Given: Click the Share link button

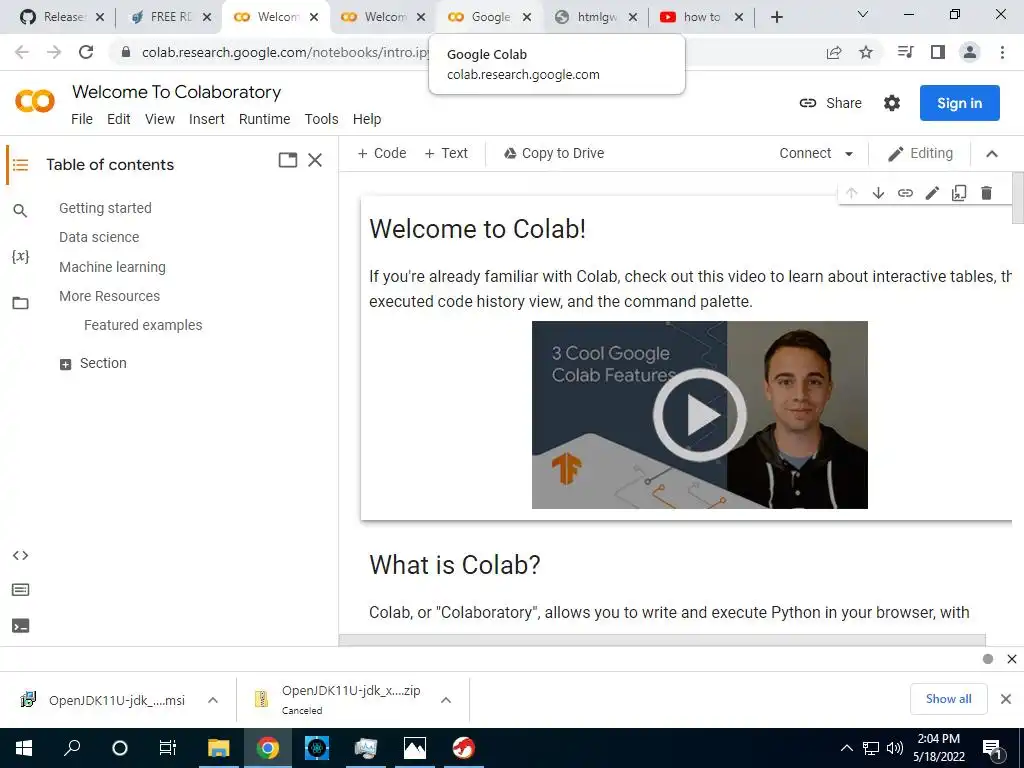Looking at the screenshot, I should pyautogui.click(x=831, y=103).
